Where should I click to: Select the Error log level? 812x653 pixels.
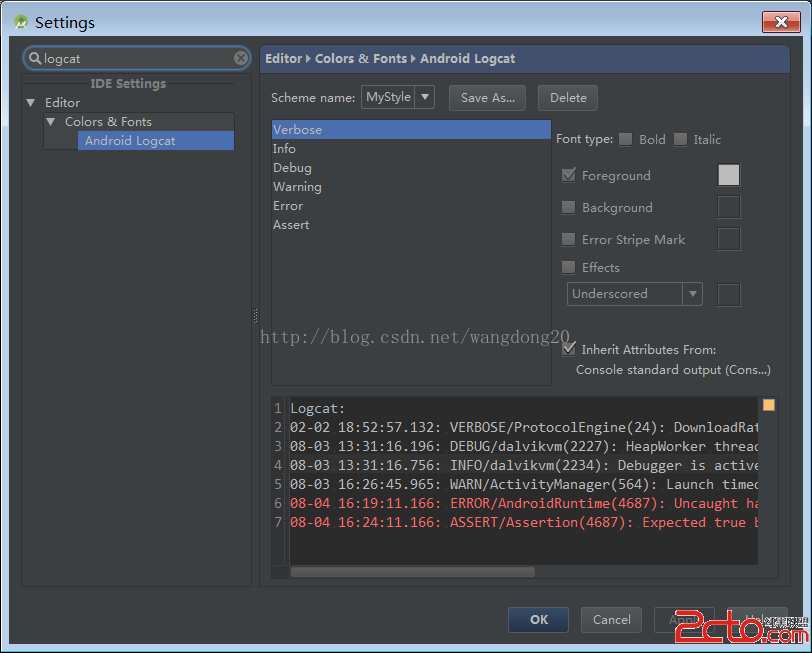tap(411, 206)
